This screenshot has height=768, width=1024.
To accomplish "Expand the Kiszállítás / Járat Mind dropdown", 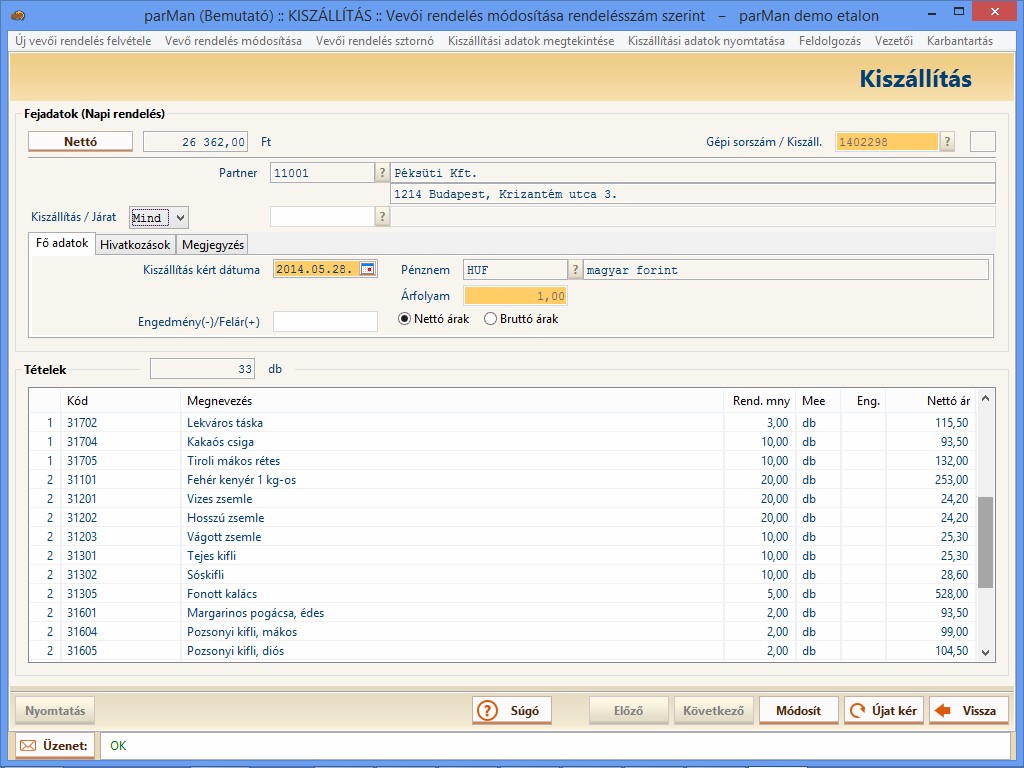I will click(x=180, y=217).
